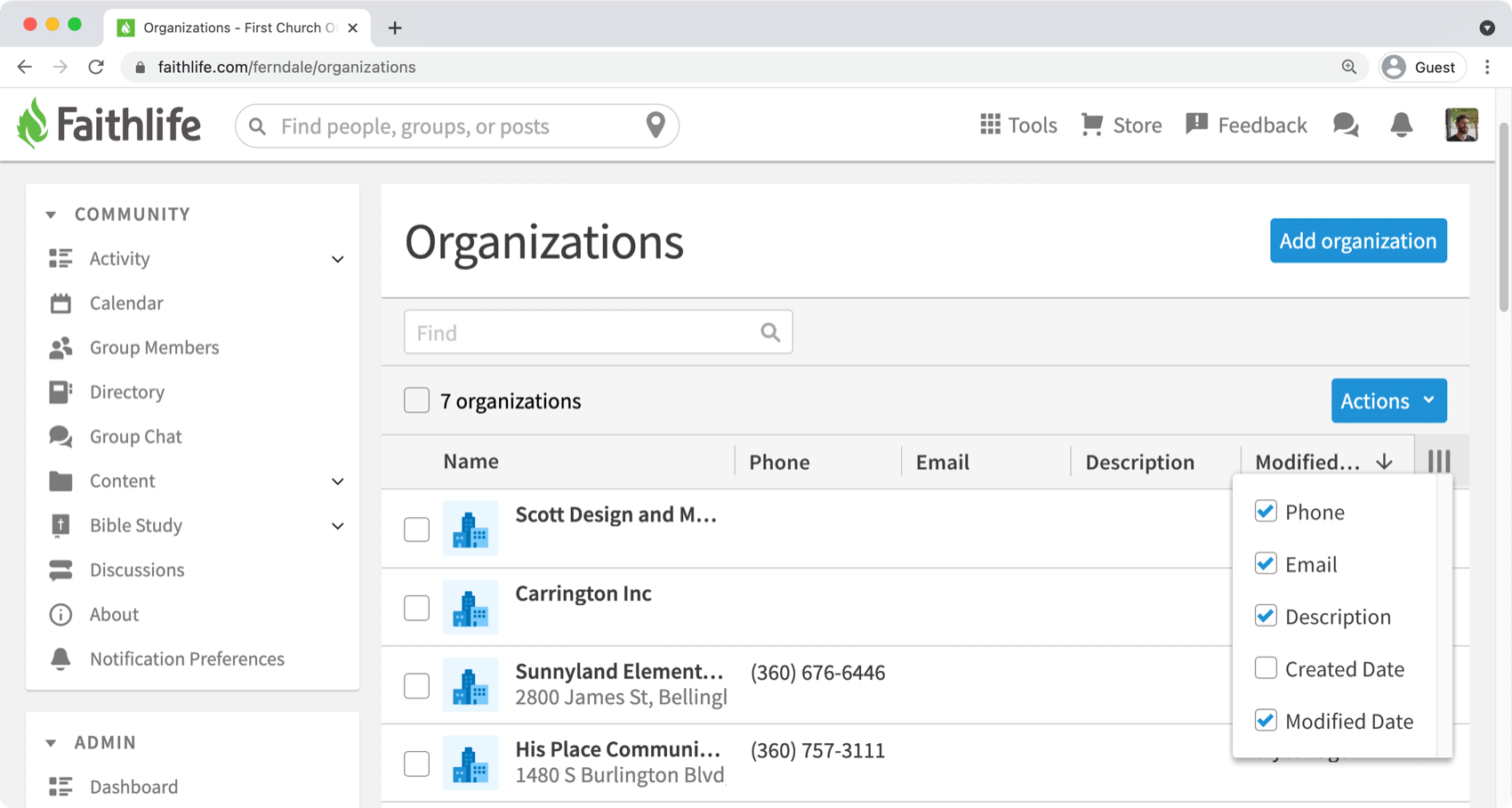Viewport: 1512px width, 808px height.
Task: Open Bible Study in sidebar
Action: coord(135,525)
